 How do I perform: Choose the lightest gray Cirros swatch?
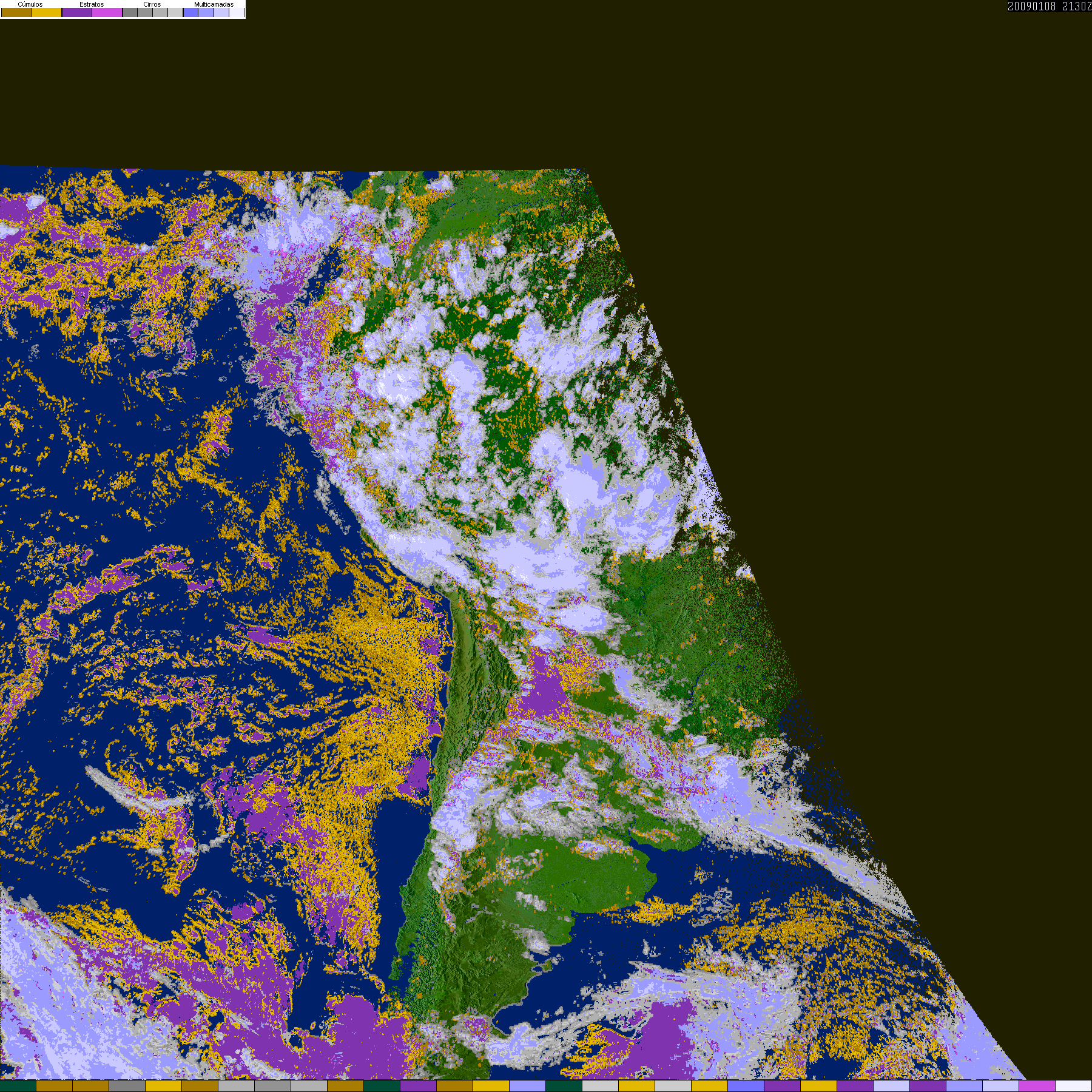(x=175, y=12)
